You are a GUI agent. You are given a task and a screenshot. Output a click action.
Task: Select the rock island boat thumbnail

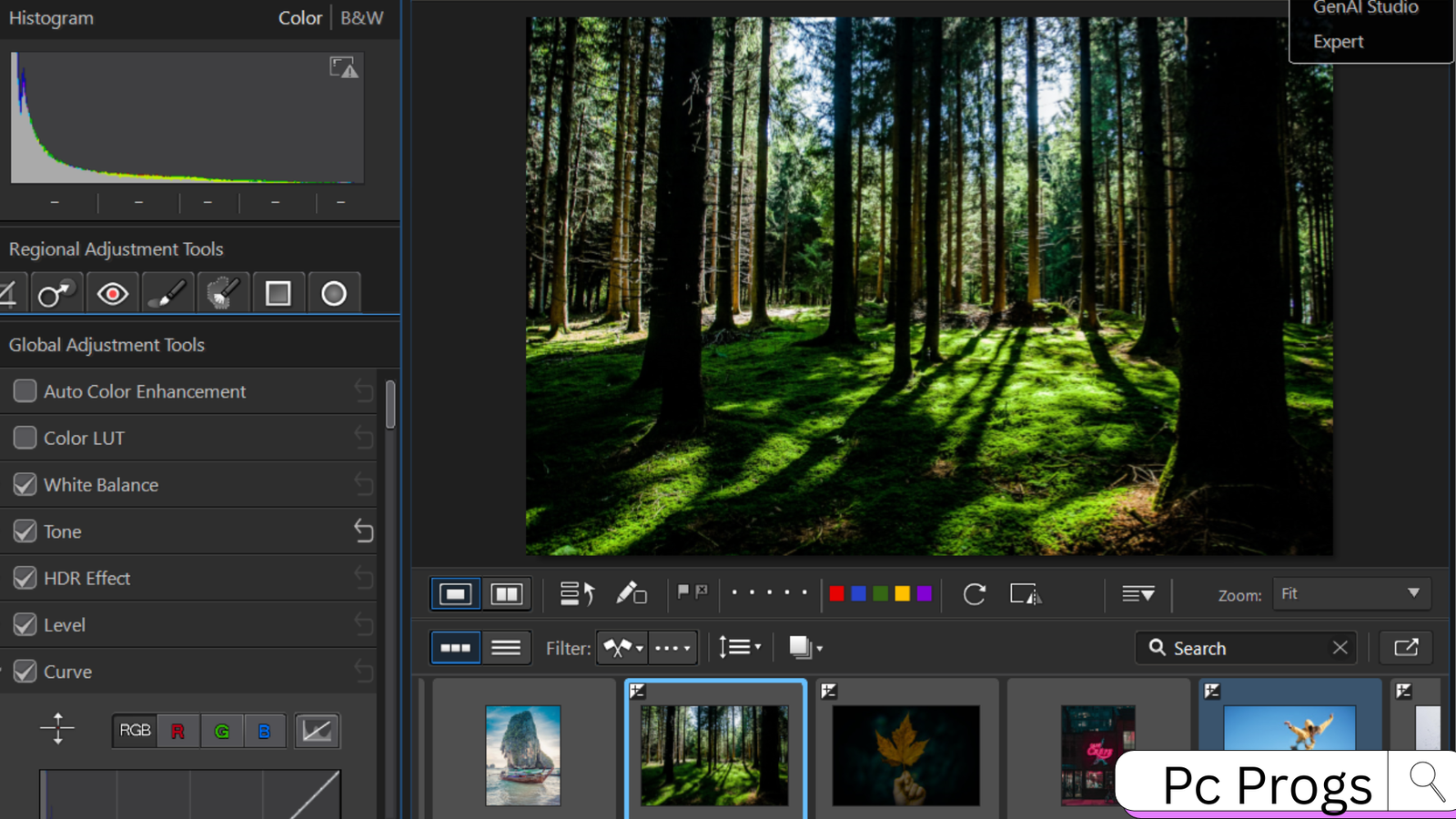point(523,755)
